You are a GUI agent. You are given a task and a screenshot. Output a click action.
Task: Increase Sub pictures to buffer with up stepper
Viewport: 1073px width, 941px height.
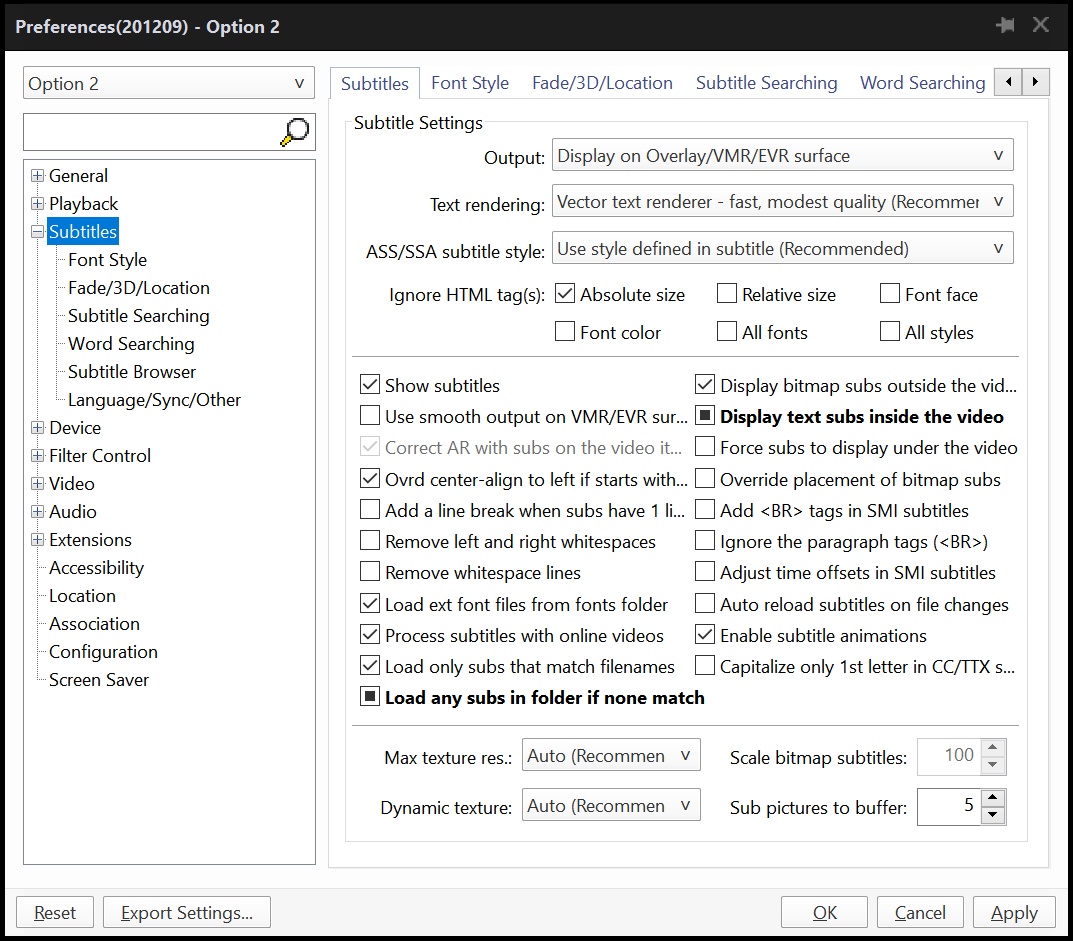pos(993,799)
